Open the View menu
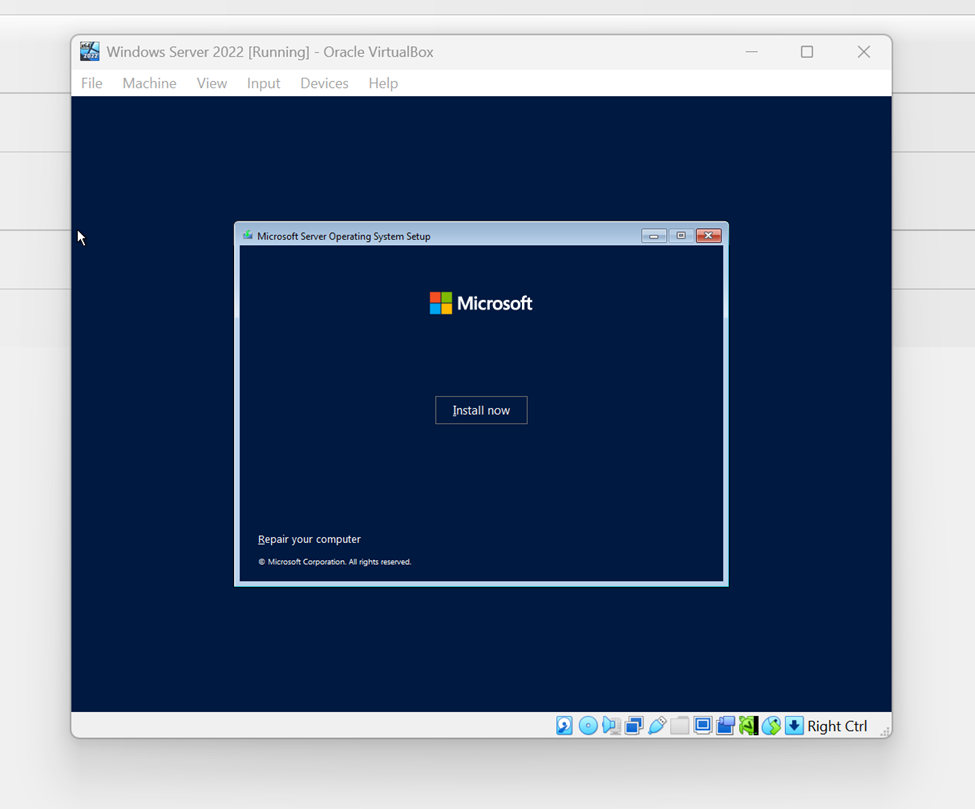Screen dimensions: 975x809 coord(212,83)
